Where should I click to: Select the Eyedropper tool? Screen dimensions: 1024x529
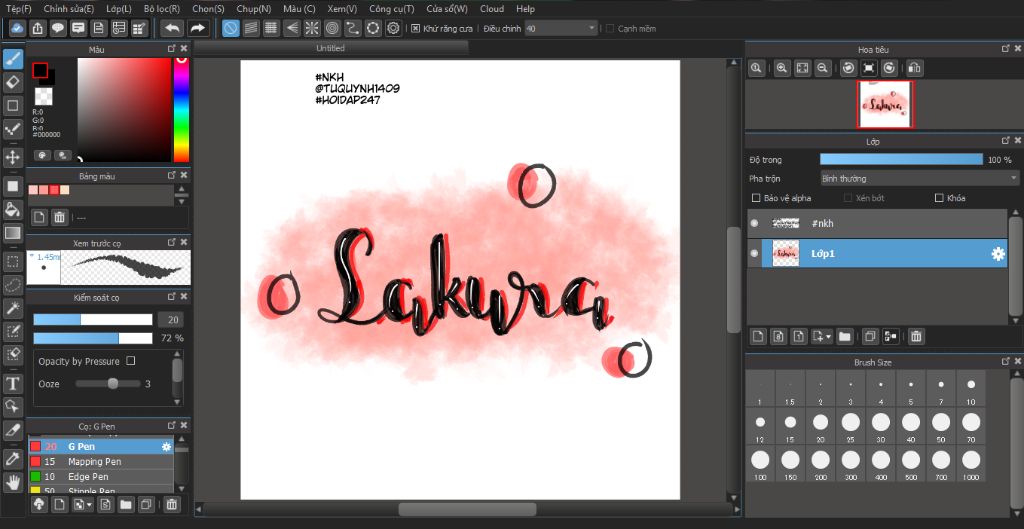(13, 458)
